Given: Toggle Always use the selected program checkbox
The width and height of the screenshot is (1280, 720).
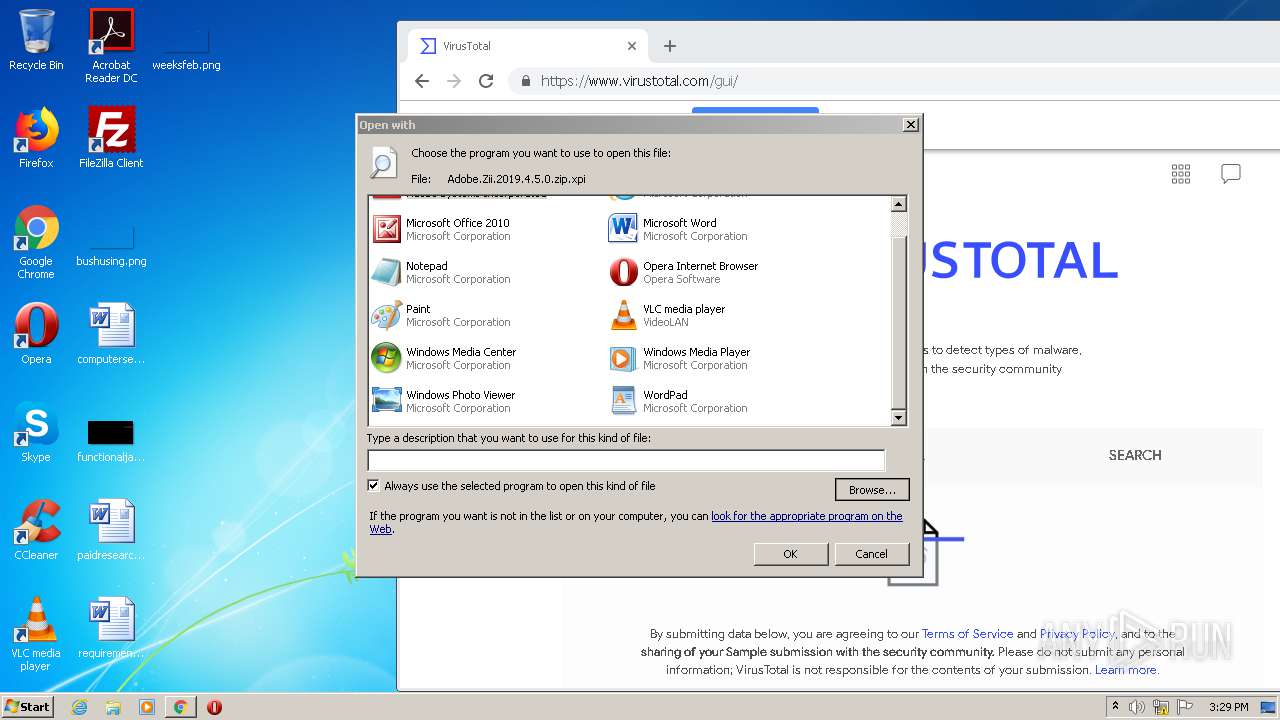Looking at the screenshot, I should 374,486.
